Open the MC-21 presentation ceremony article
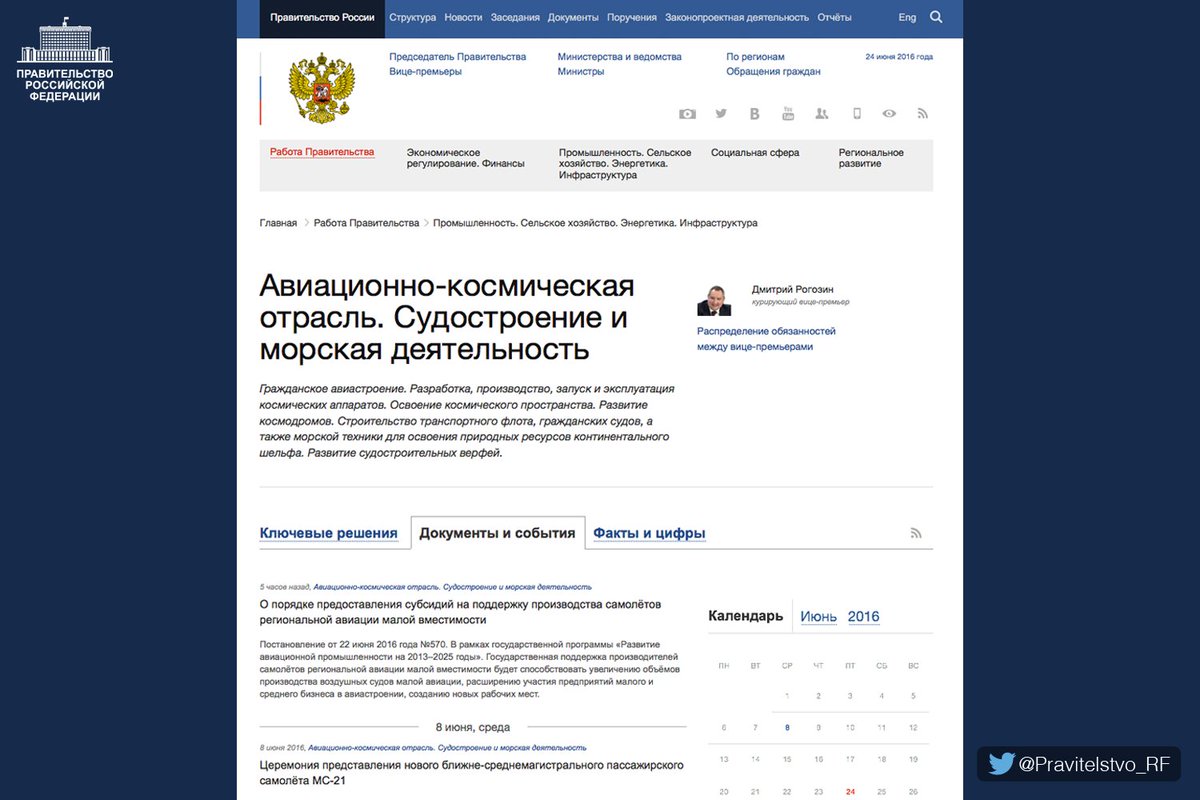Viewport: 1200px width, 800px height. click(x=471, y=773)
